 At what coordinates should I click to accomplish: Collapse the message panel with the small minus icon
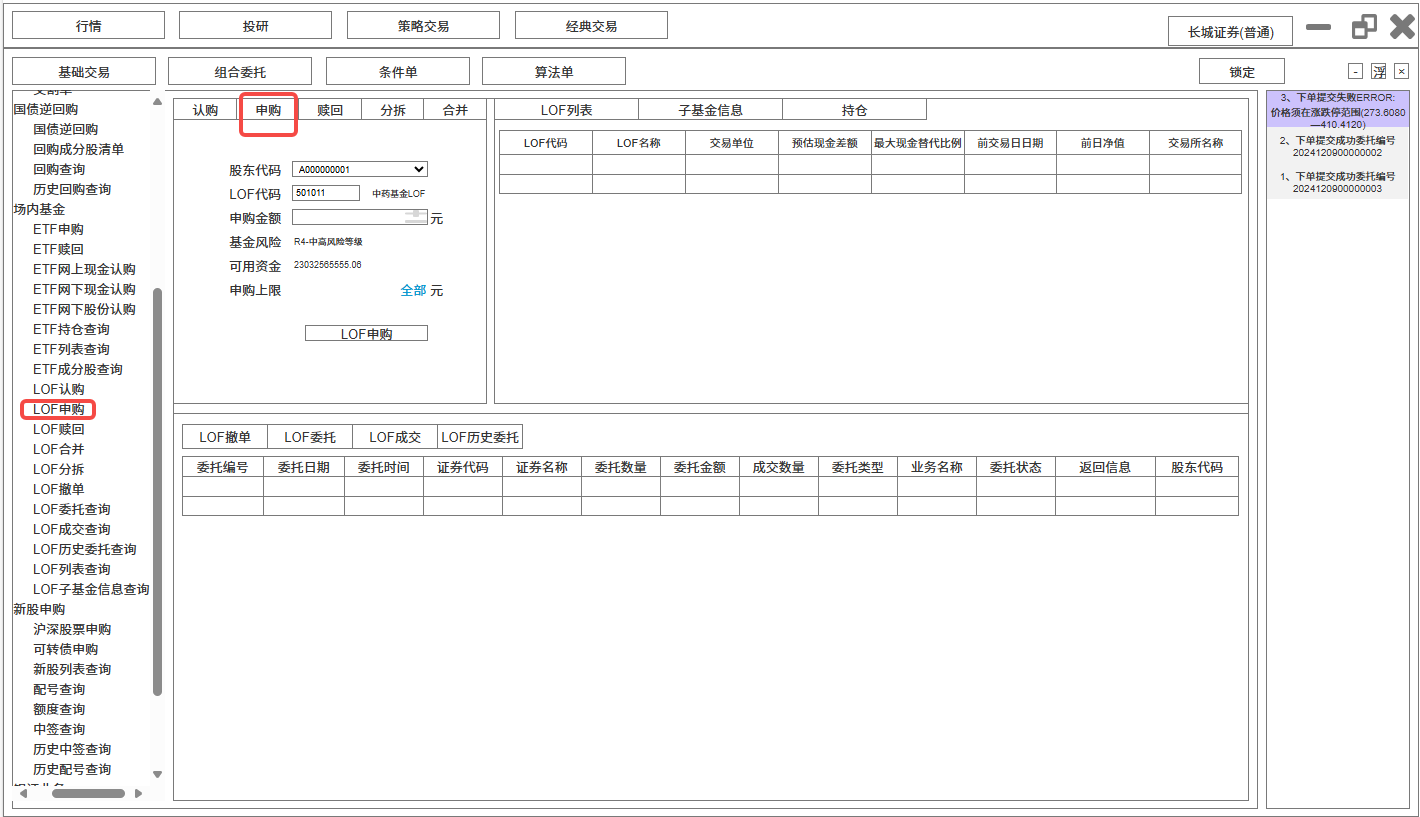tap(1355, 71)
